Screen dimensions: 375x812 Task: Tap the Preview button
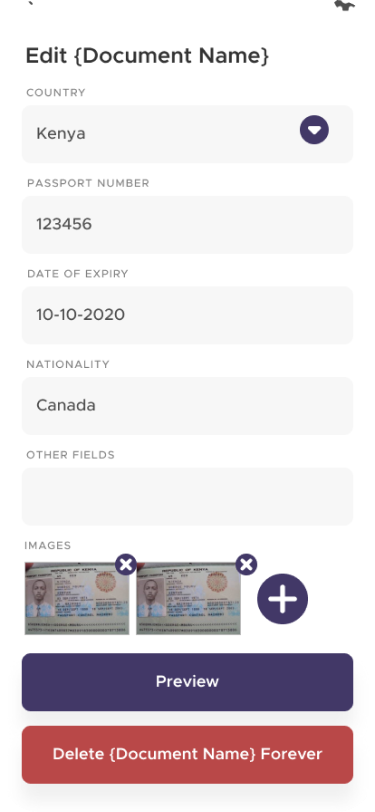click(187, 682)
